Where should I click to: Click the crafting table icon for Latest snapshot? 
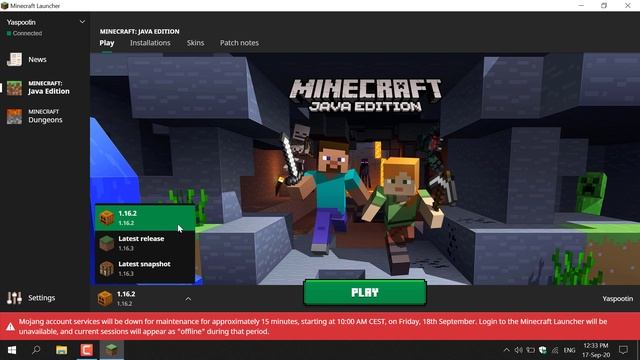click(107, 269)
